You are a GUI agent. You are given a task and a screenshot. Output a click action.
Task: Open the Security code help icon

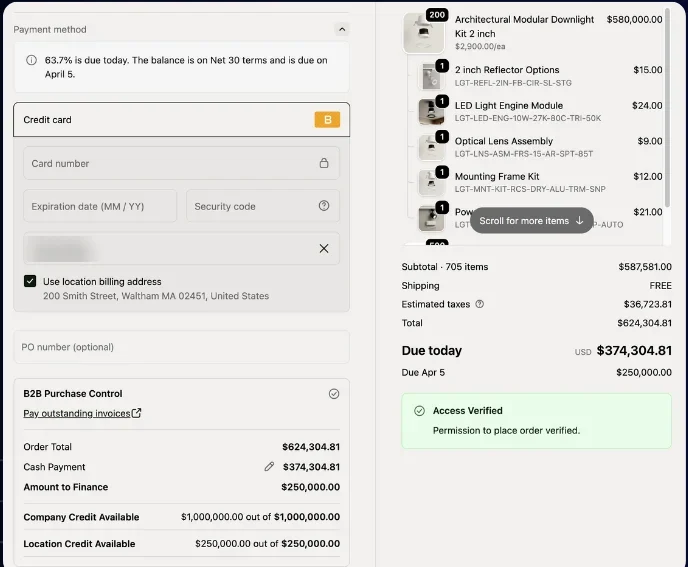(x=324, y=206)
